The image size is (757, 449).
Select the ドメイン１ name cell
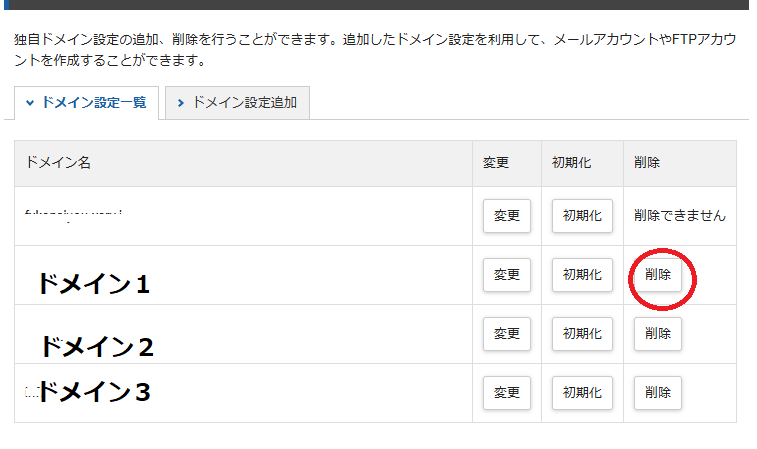[93, 284]
